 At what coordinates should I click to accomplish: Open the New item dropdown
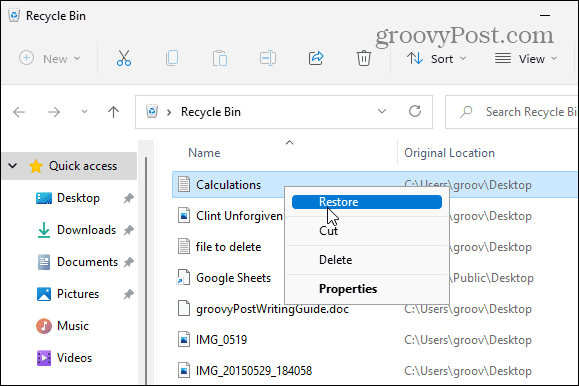(49, 58)
